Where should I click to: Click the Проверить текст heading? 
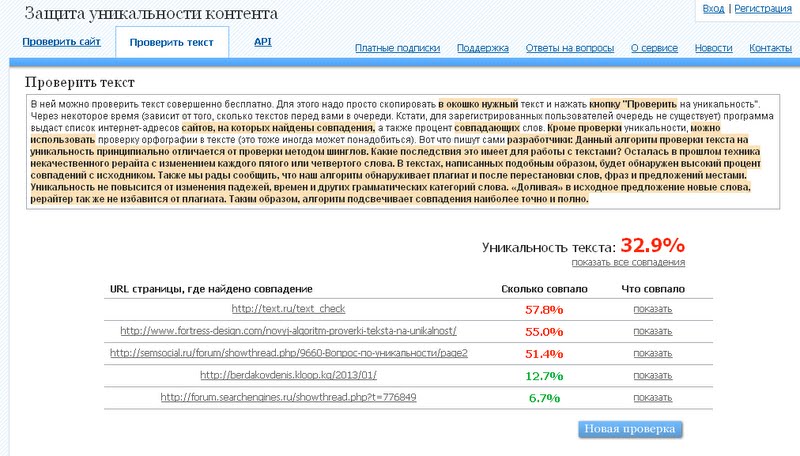click(x=80, y=82)
